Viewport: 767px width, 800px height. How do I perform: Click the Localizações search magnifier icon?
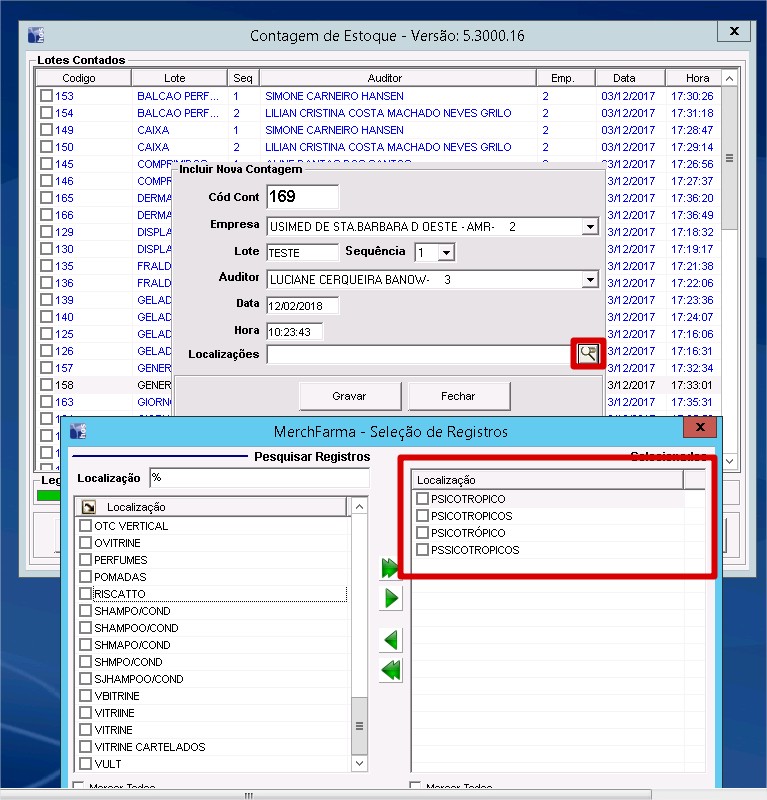pos(588,353)
